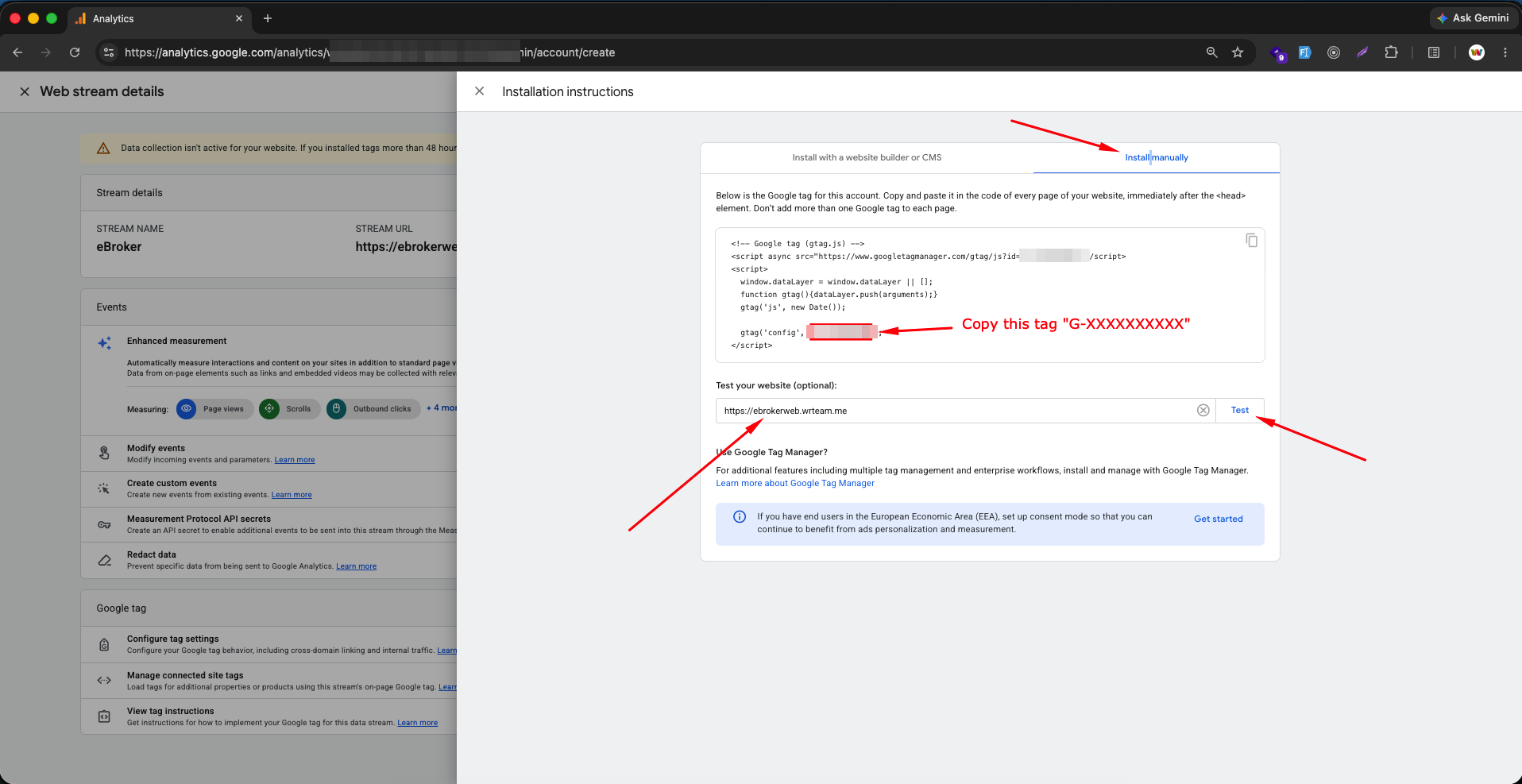1522x784 pixels.
Task: Click the Stream details heading
Action: coord(129,193)
